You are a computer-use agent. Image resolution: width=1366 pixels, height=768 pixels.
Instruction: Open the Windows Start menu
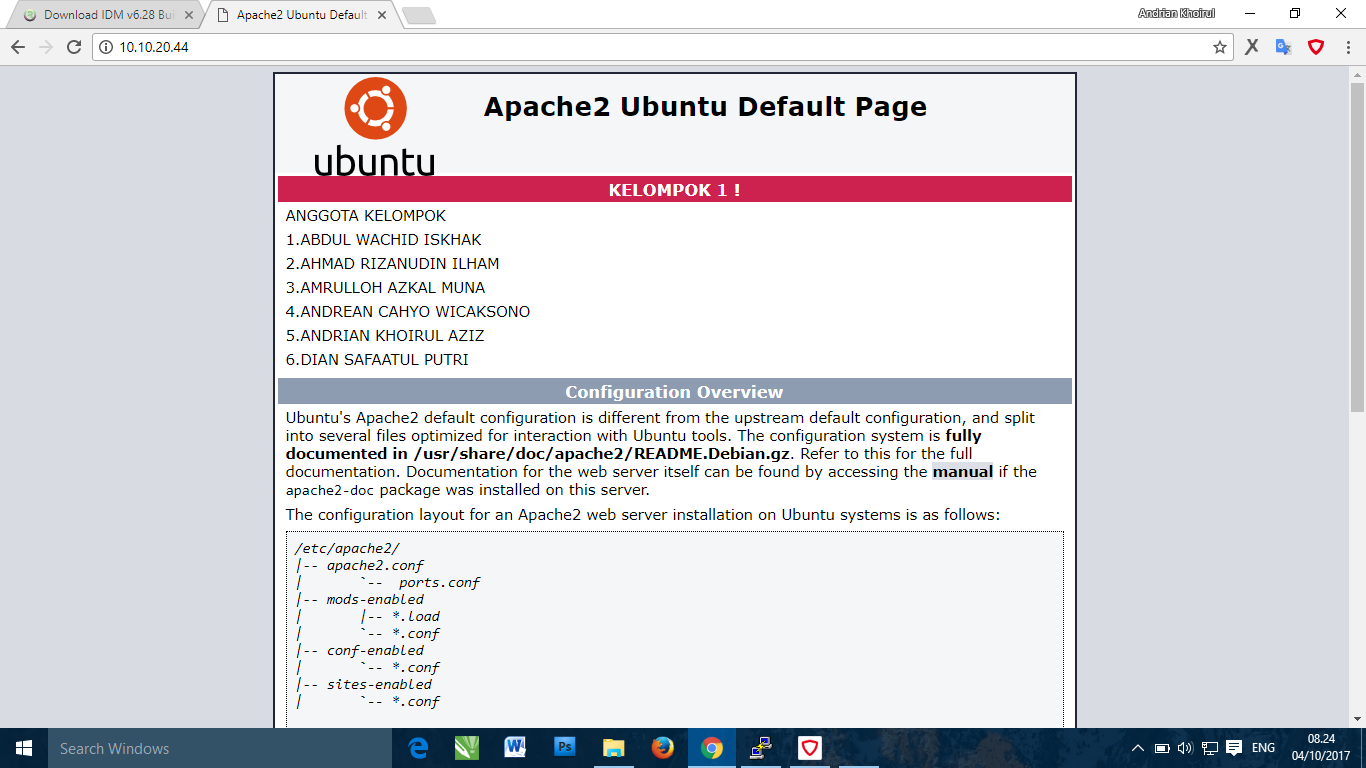[x=24, y=748]
